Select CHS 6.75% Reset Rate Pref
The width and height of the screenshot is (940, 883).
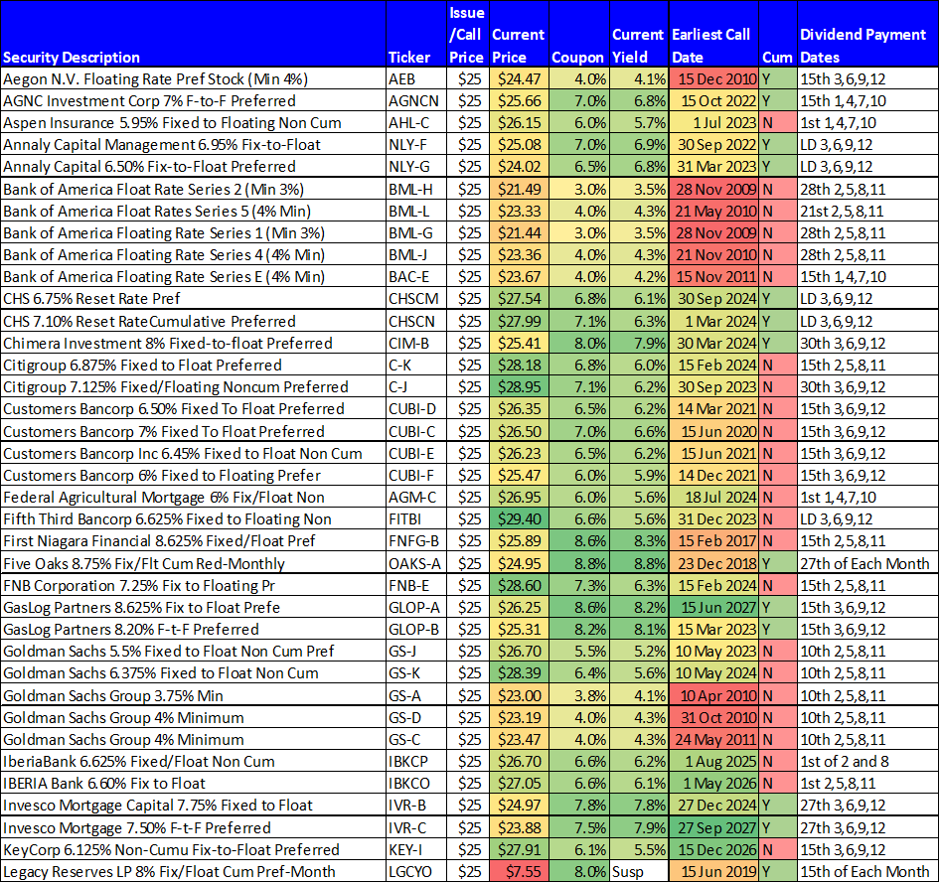[193, 299]
